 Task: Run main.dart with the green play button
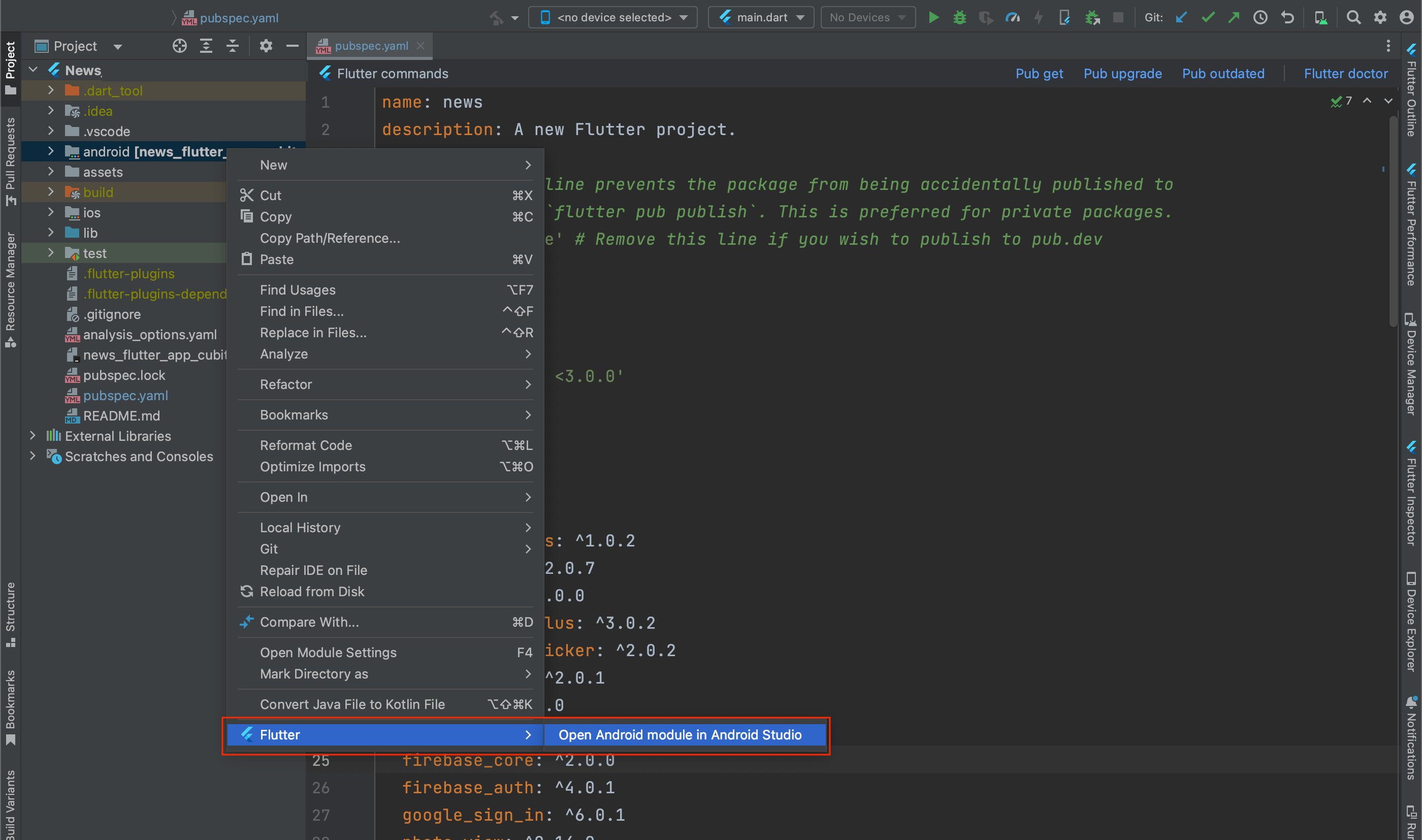[933, 18]
